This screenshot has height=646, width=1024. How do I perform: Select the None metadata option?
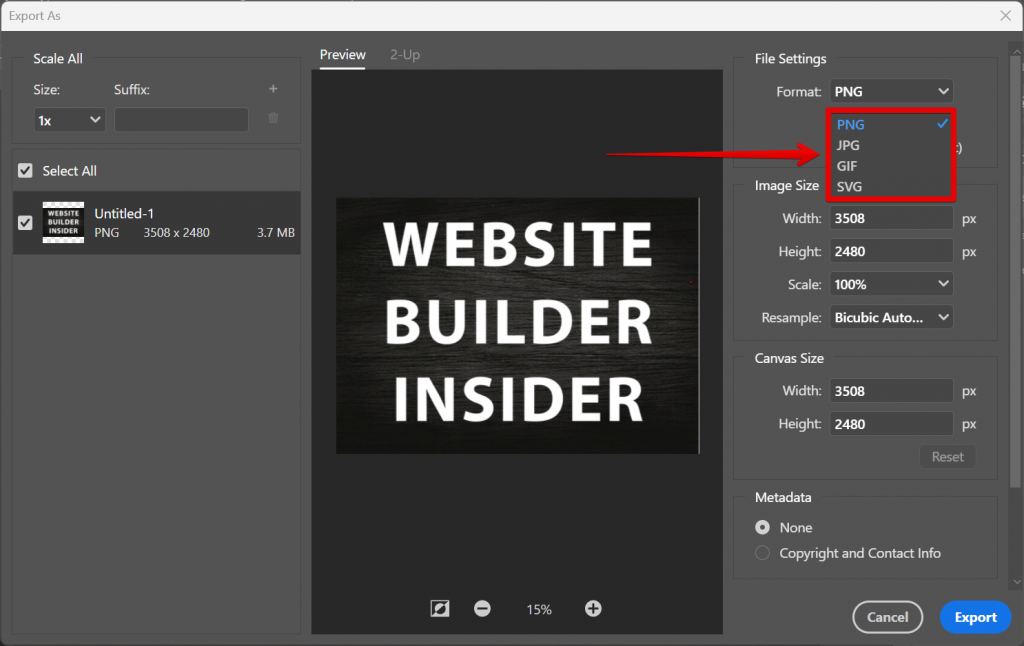click(x=763, y=527)
